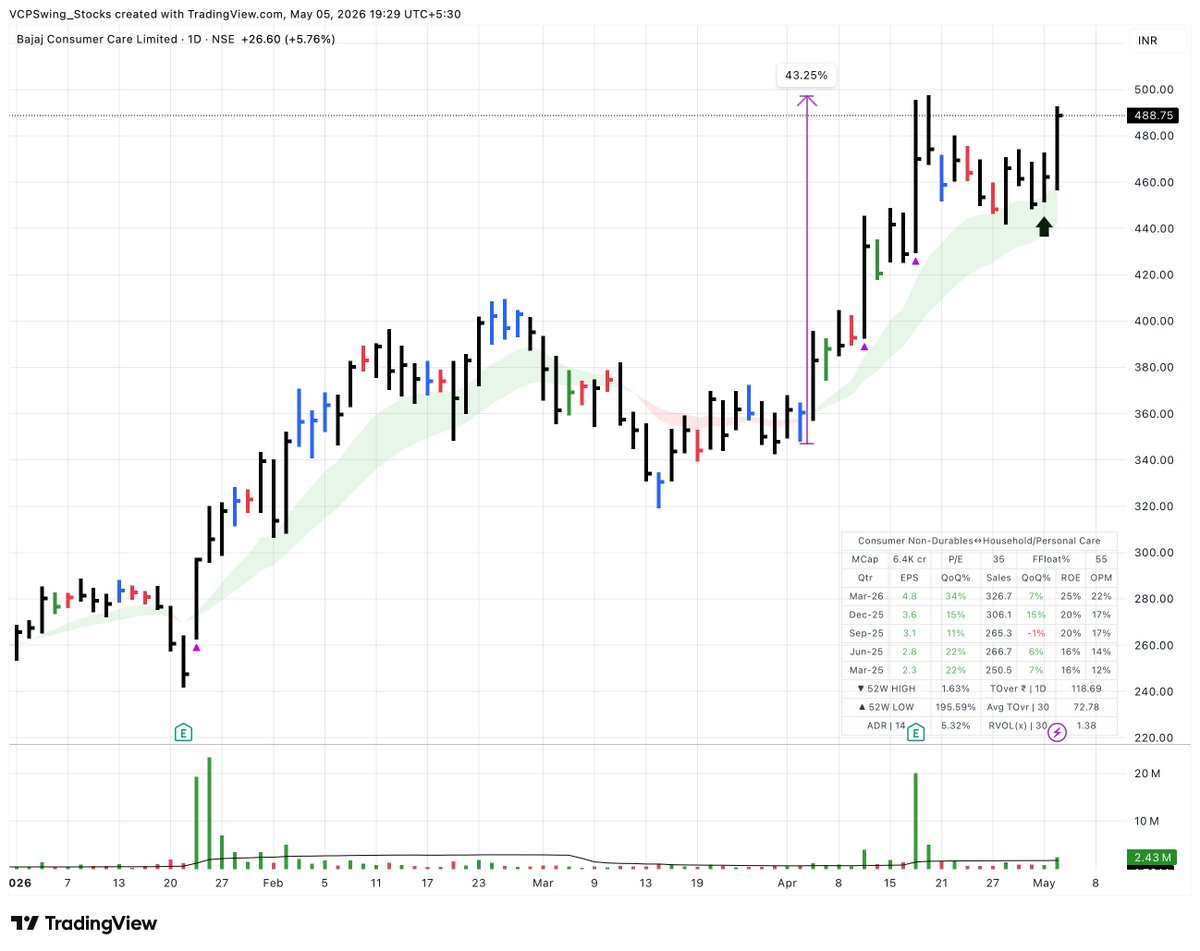The width and height of the screenshot is (1200, 951).
Task: Click the 52W HIGH label
Action: pyautogui.click(x=887, y=689)
